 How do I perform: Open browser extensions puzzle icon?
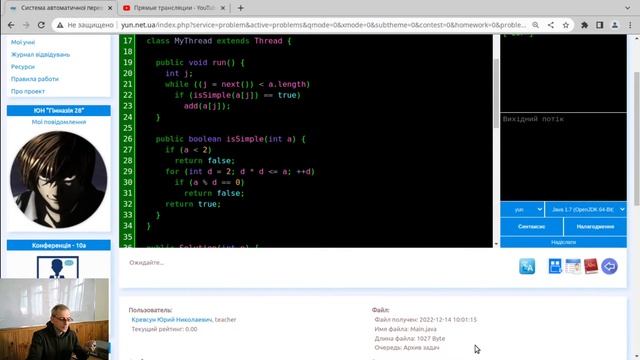pyautogui.click(x=584, y=25)
